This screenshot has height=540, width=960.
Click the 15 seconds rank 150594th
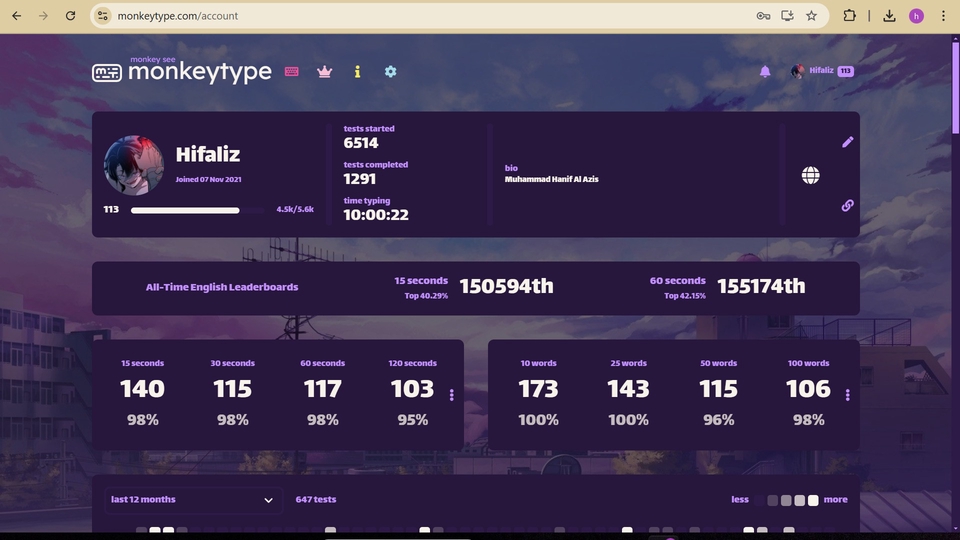pyautogui.click(x=506, y=286)
